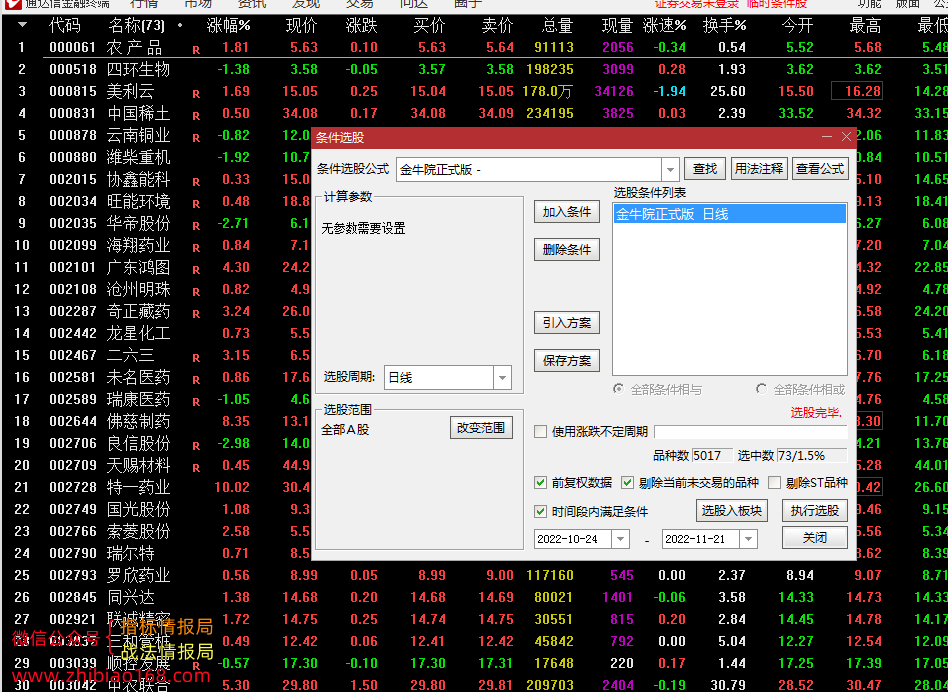Select stock code 002845 同兴达
The width and height of the screenshot is (948, 692).
(x=73, y=597)
